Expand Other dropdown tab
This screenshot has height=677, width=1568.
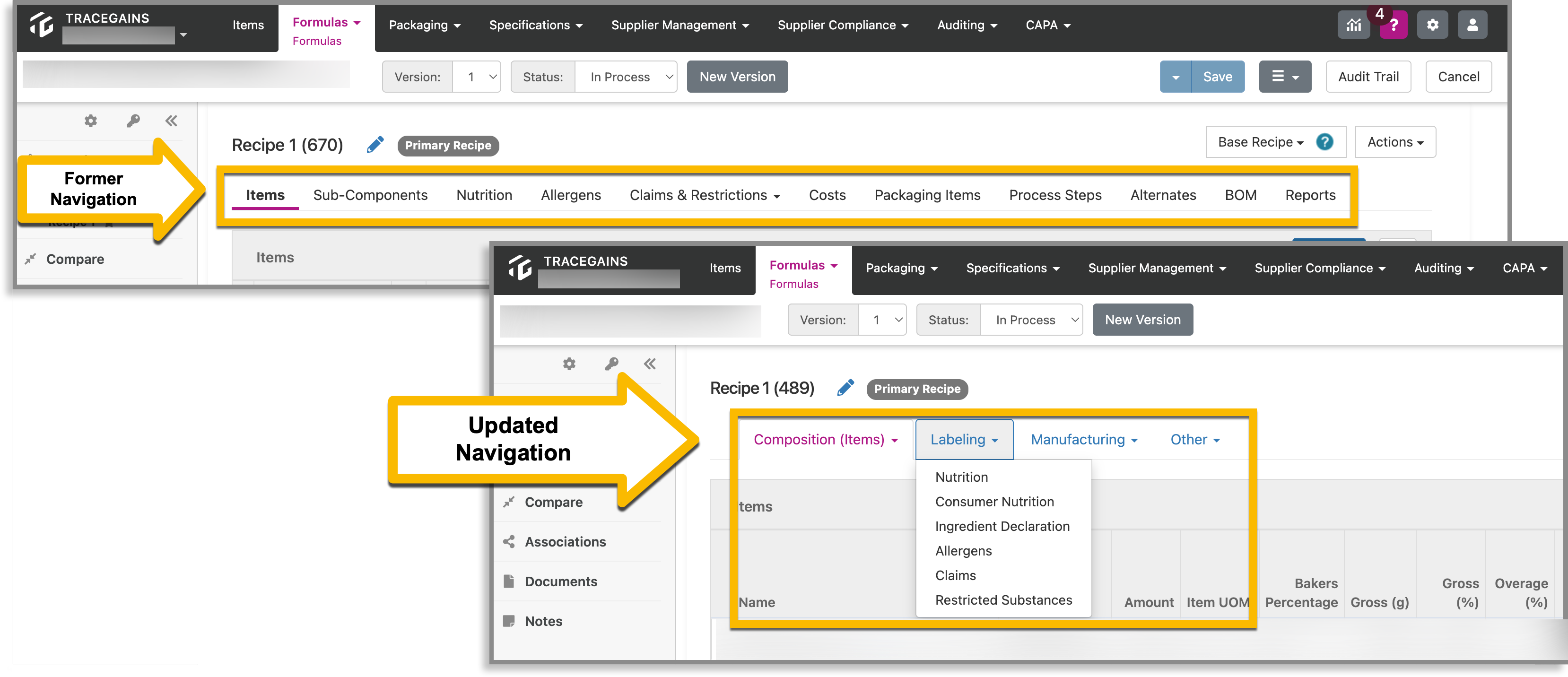(x=1195, y=439)
